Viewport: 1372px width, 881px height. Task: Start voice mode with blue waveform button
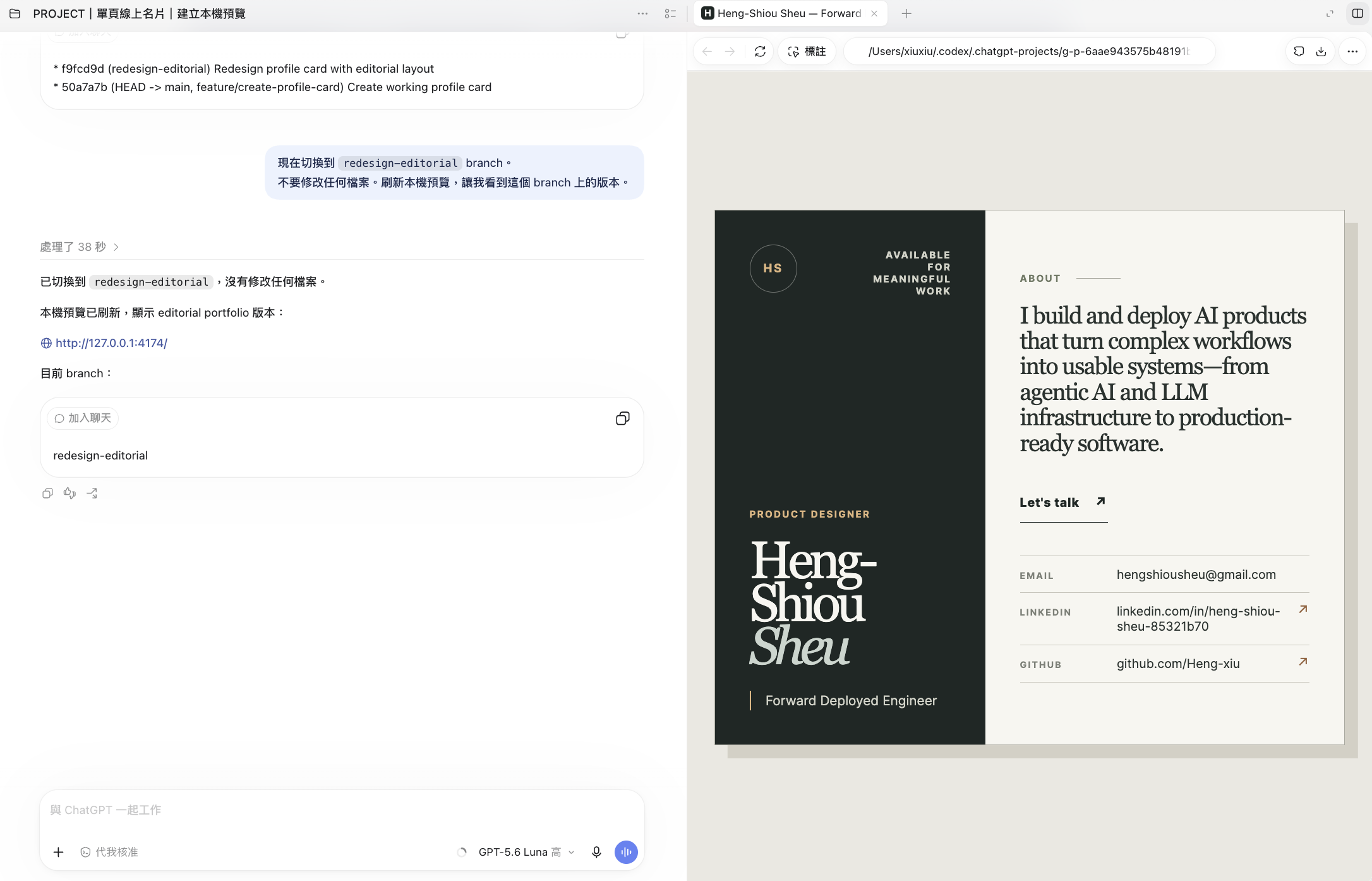coord(626,852)
